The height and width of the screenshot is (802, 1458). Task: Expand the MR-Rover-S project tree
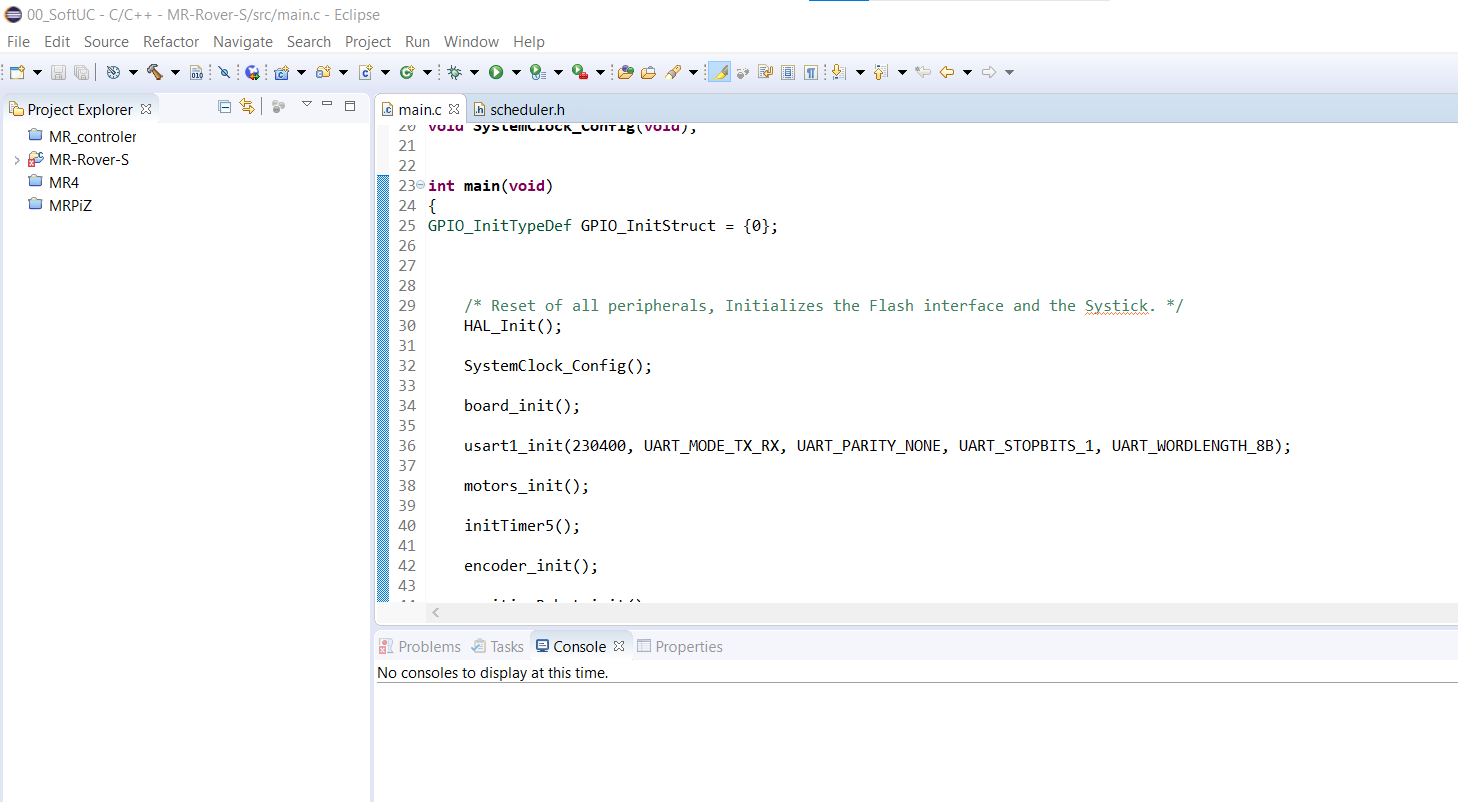click(x=16, y=160)
